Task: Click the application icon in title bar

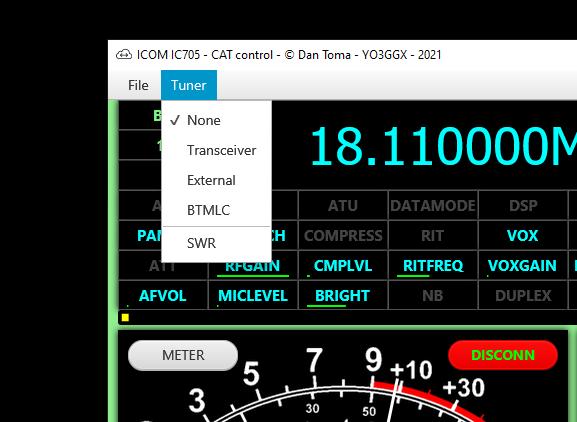Action: 124,55
